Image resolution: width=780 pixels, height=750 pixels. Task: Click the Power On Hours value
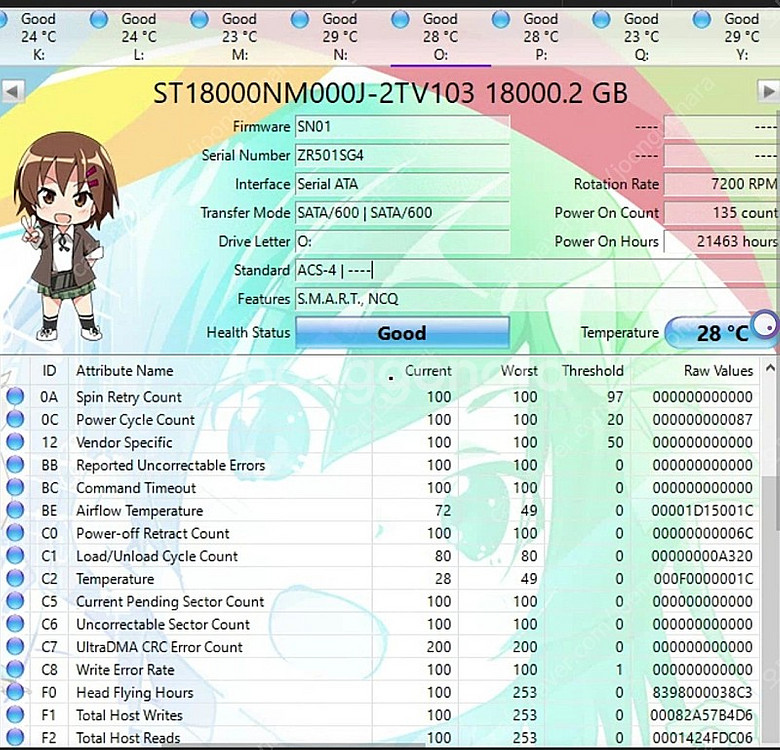(722, 242)
